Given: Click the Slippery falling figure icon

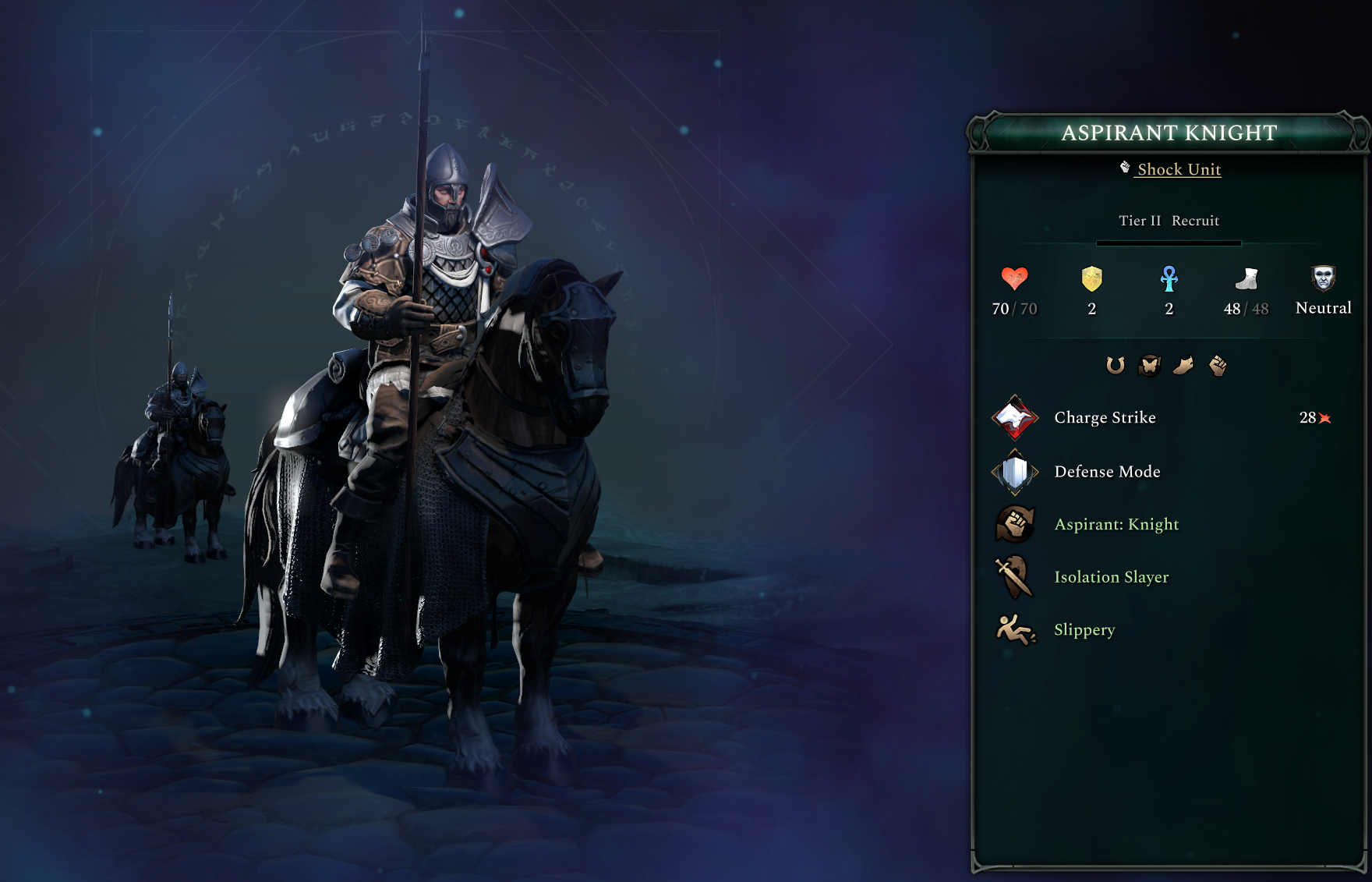Looking at the screenshot, I should (x=1016, y=629).
